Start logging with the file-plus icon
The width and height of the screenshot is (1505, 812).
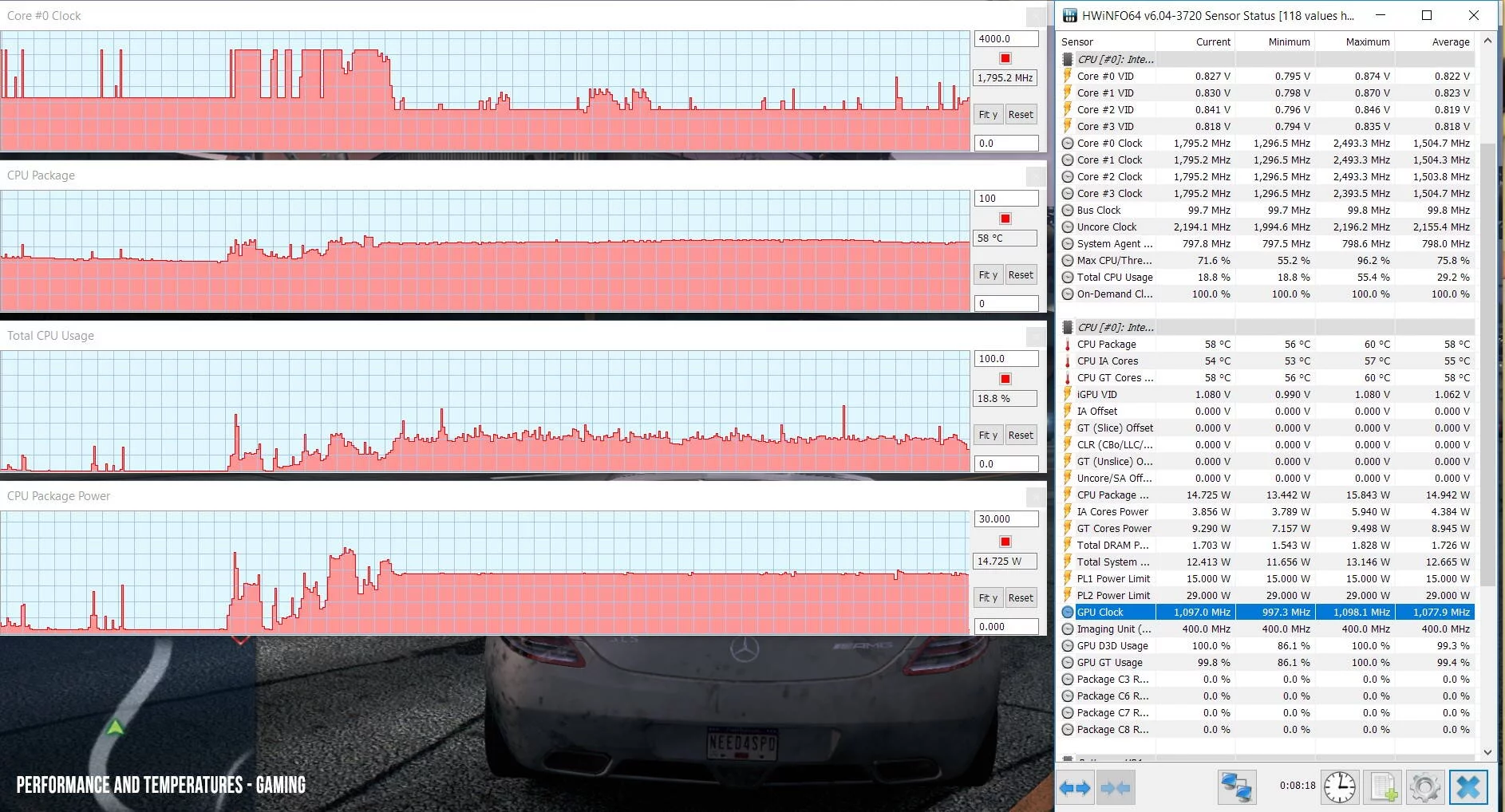(1383, 787)
